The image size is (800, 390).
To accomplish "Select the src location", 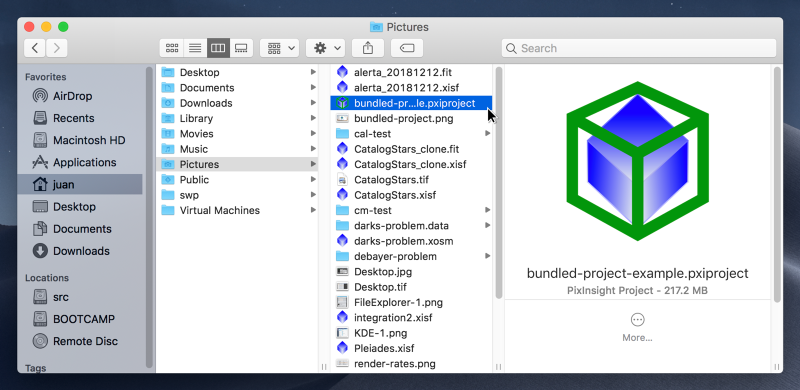I will click(x=80, y=297).
